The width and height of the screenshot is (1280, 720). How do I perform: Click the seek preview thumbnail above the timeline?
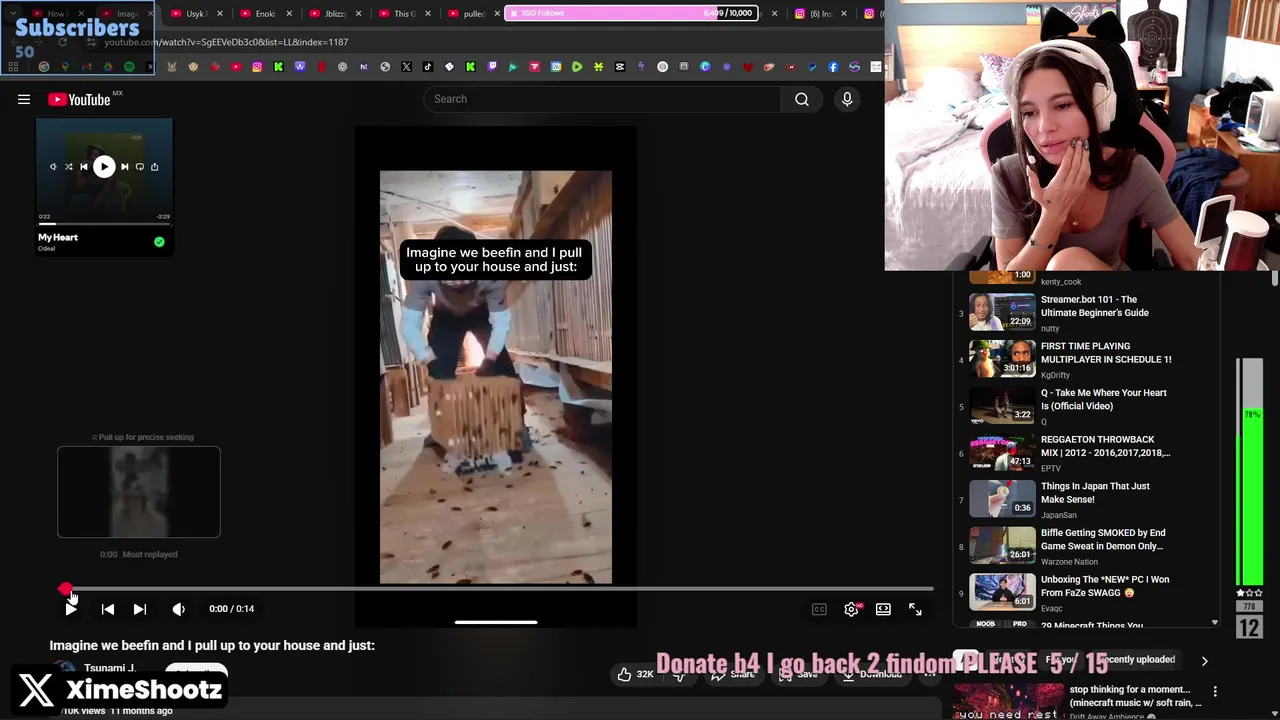click(139, 492)
